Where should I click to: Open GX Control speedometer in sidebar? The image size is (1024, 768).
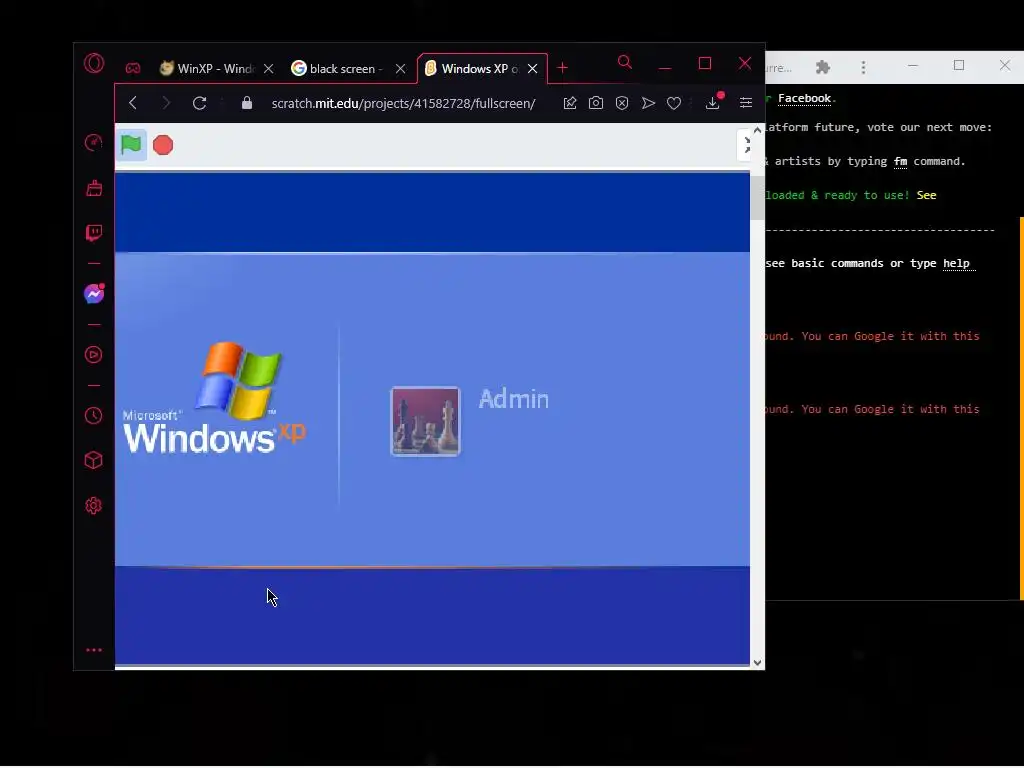[x=94, y=142]
